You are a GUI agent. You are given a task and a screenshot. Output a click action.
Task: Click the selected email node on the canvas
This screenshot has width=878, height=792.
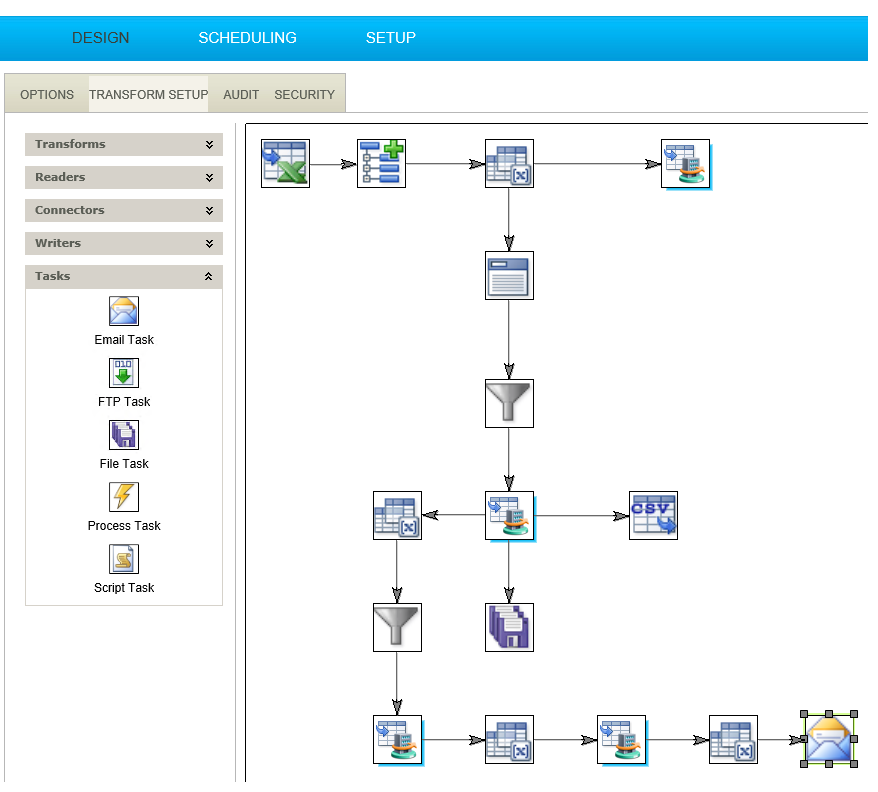click(829, 739)
